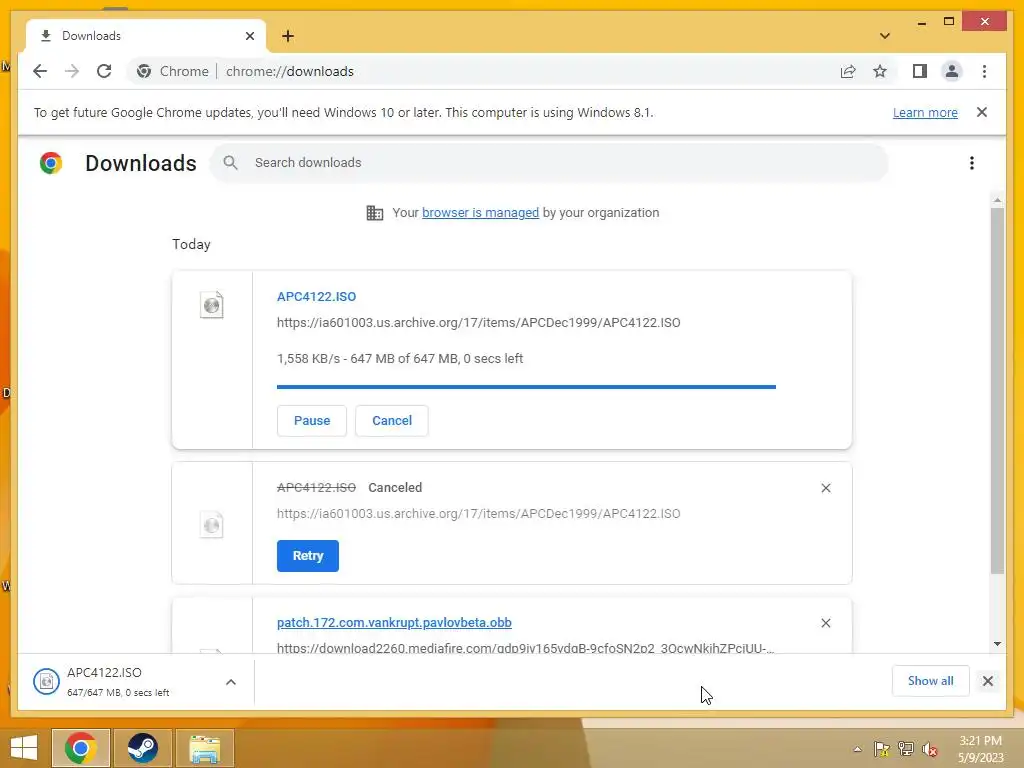Viewport: 1024px width, 768px height.
Task: Cancel the APC4122.ISO download
Action: pyautogui.click(x=392, y=421)
